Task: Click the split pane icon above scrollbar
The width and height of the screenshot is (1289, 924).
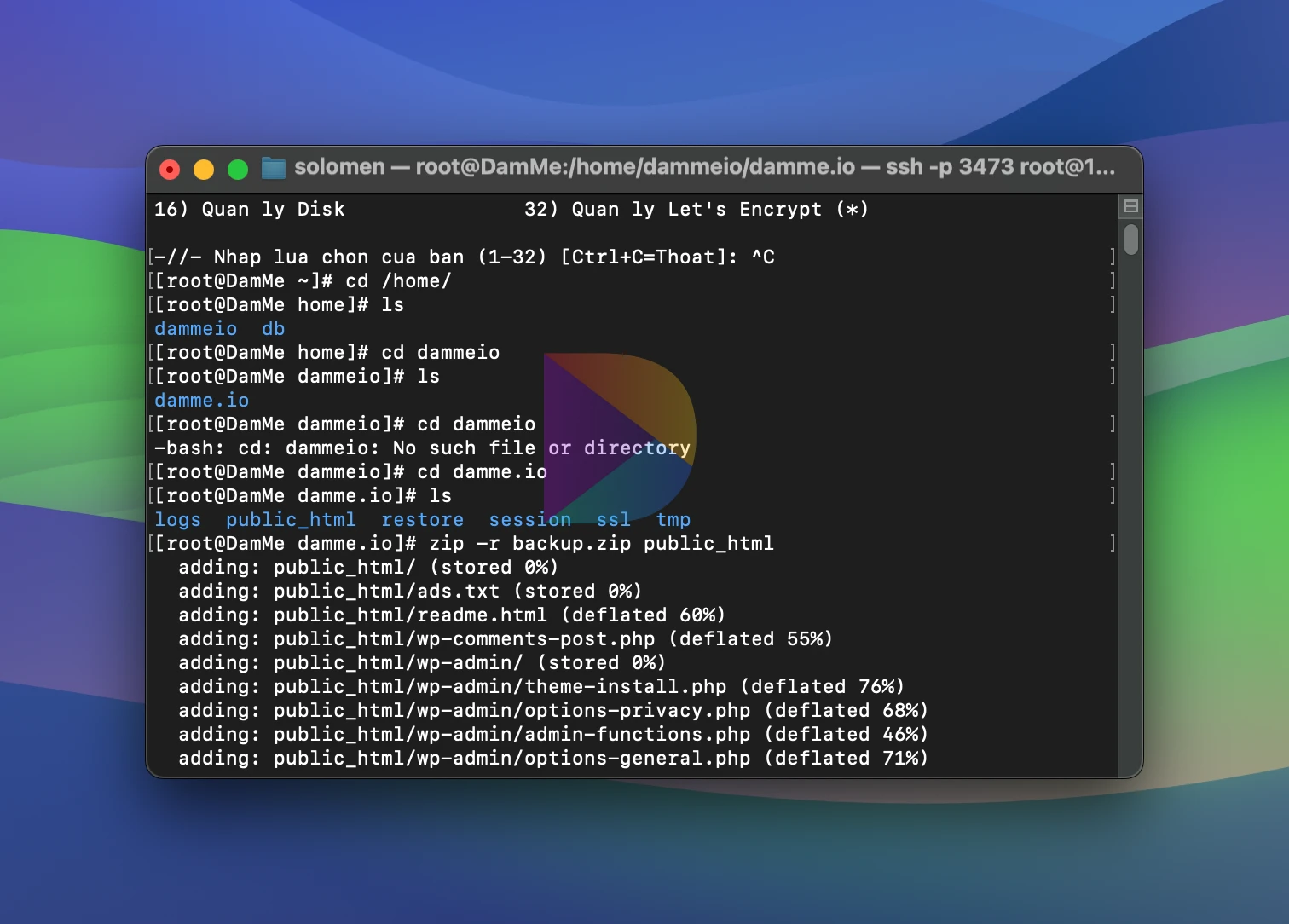Action: [x=1131, y=205]
